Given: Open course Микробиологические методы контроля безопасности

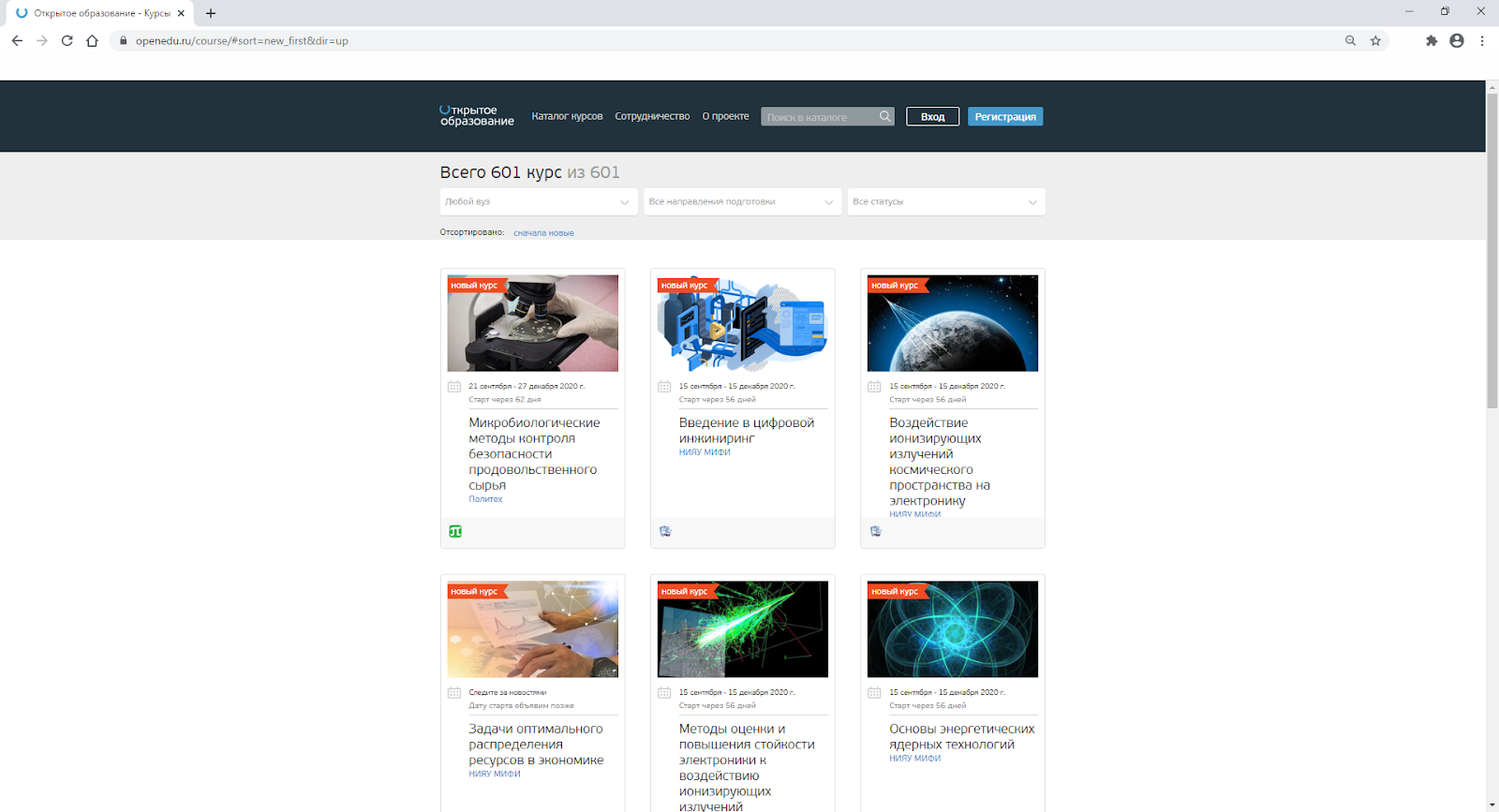Looking at the screenshot, I should [x=534, y=454].
